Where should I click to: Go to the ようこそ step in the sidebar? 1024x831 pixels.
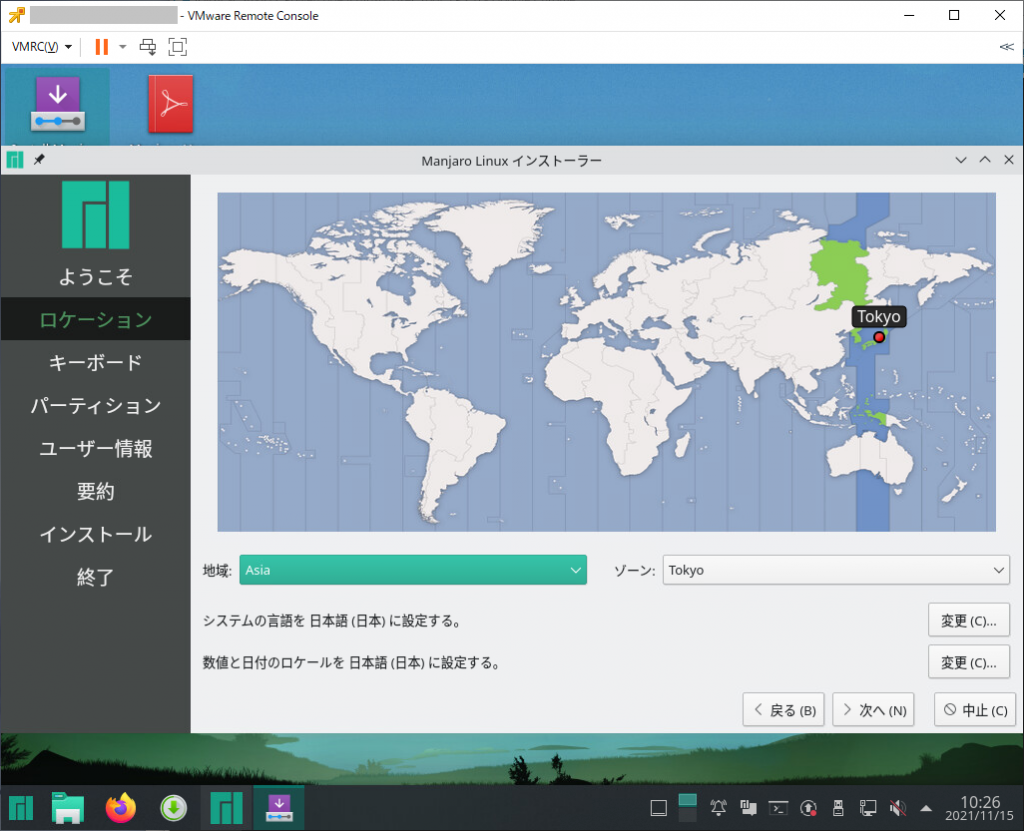(95, 276)
